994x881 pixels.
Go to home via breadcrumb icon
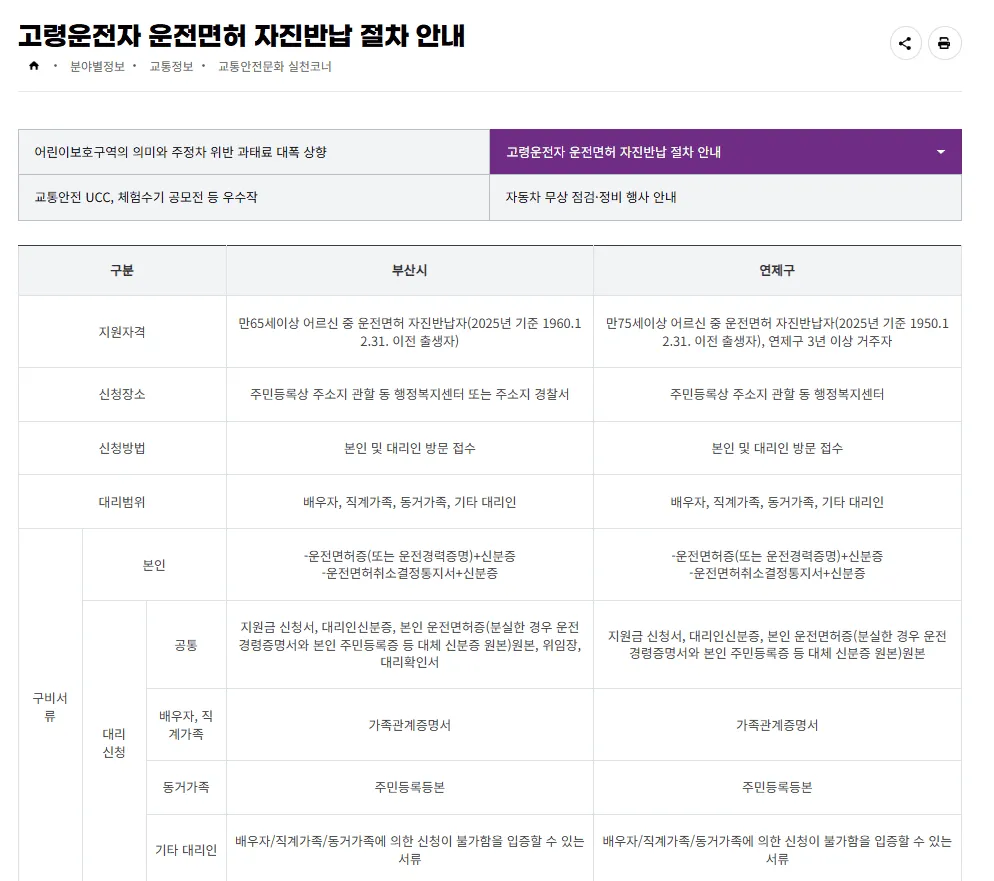[34, 66]
